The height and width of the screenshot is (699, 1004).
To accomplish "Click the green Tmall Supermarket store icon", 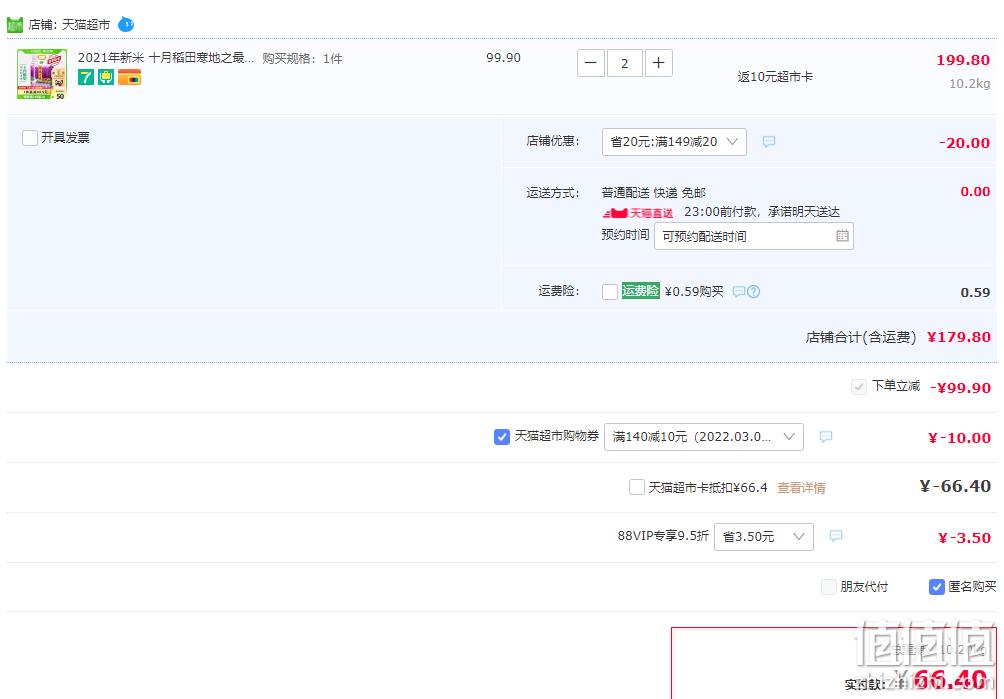I will pos(15,25).
